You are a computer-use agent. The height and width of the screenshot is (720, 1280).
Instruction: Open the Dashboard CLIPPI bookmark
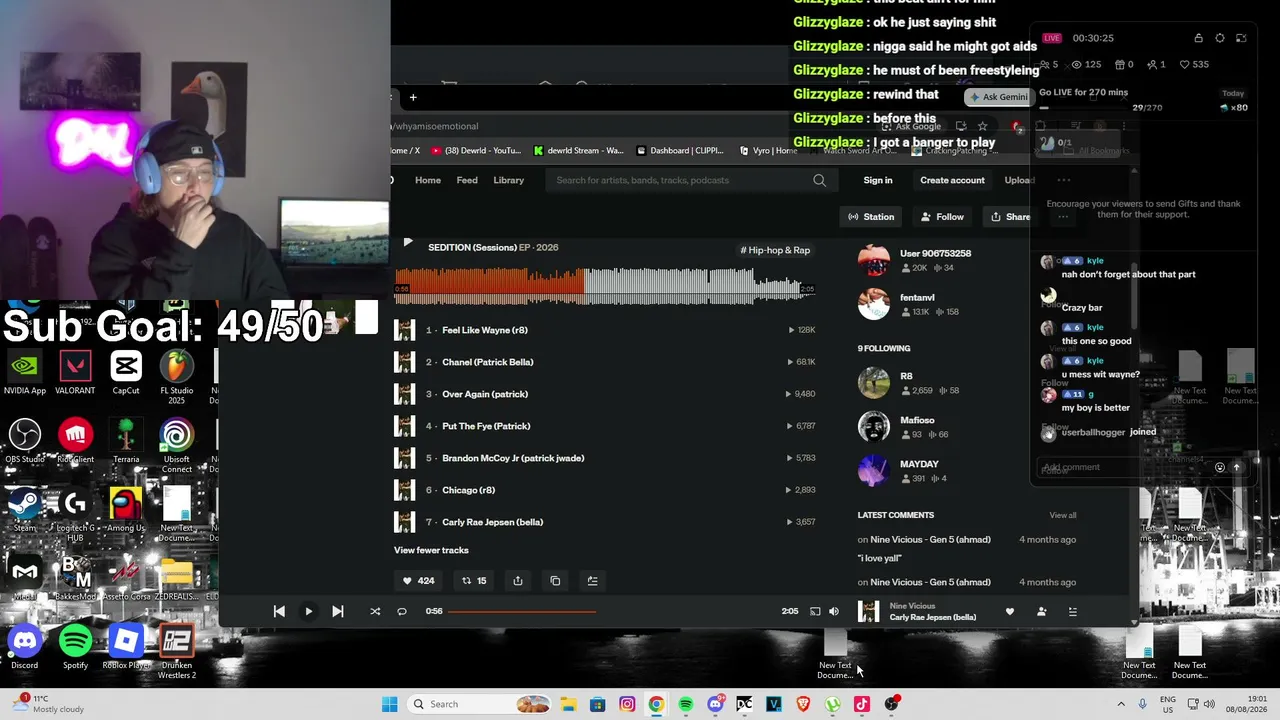[x=680, y=151]
